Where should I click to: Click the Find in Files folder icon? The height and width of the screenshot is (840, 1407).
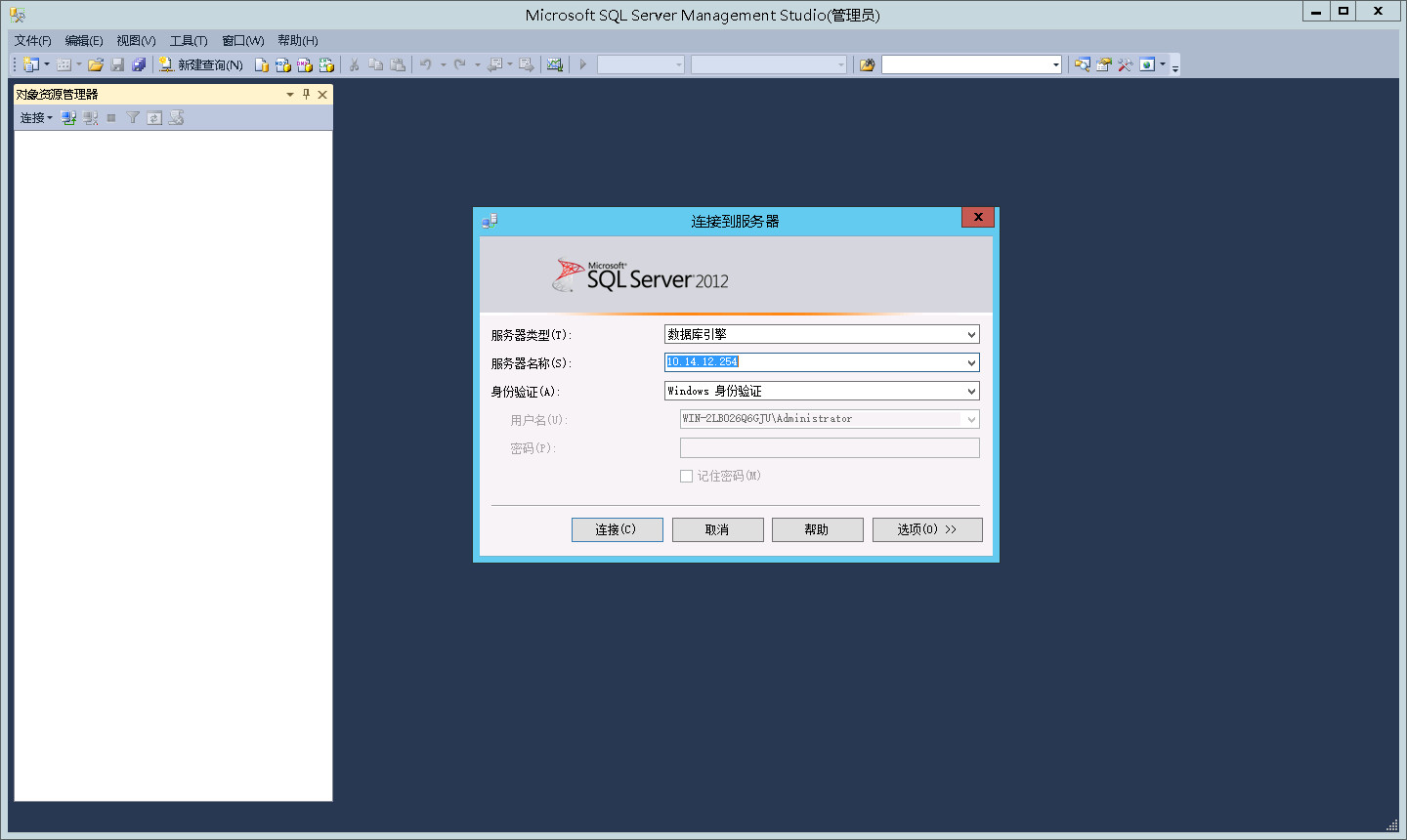click(867, 64)
